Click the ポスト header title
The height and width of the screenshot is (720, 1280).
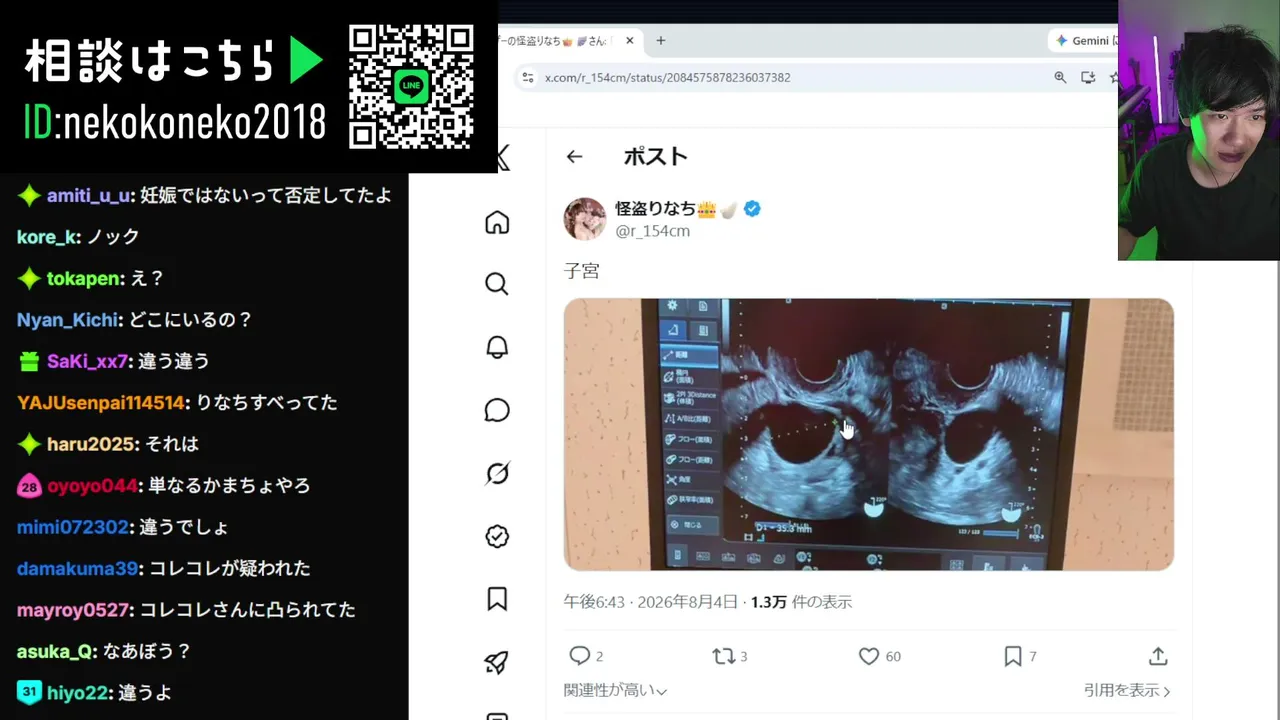(x=656, y=156)
